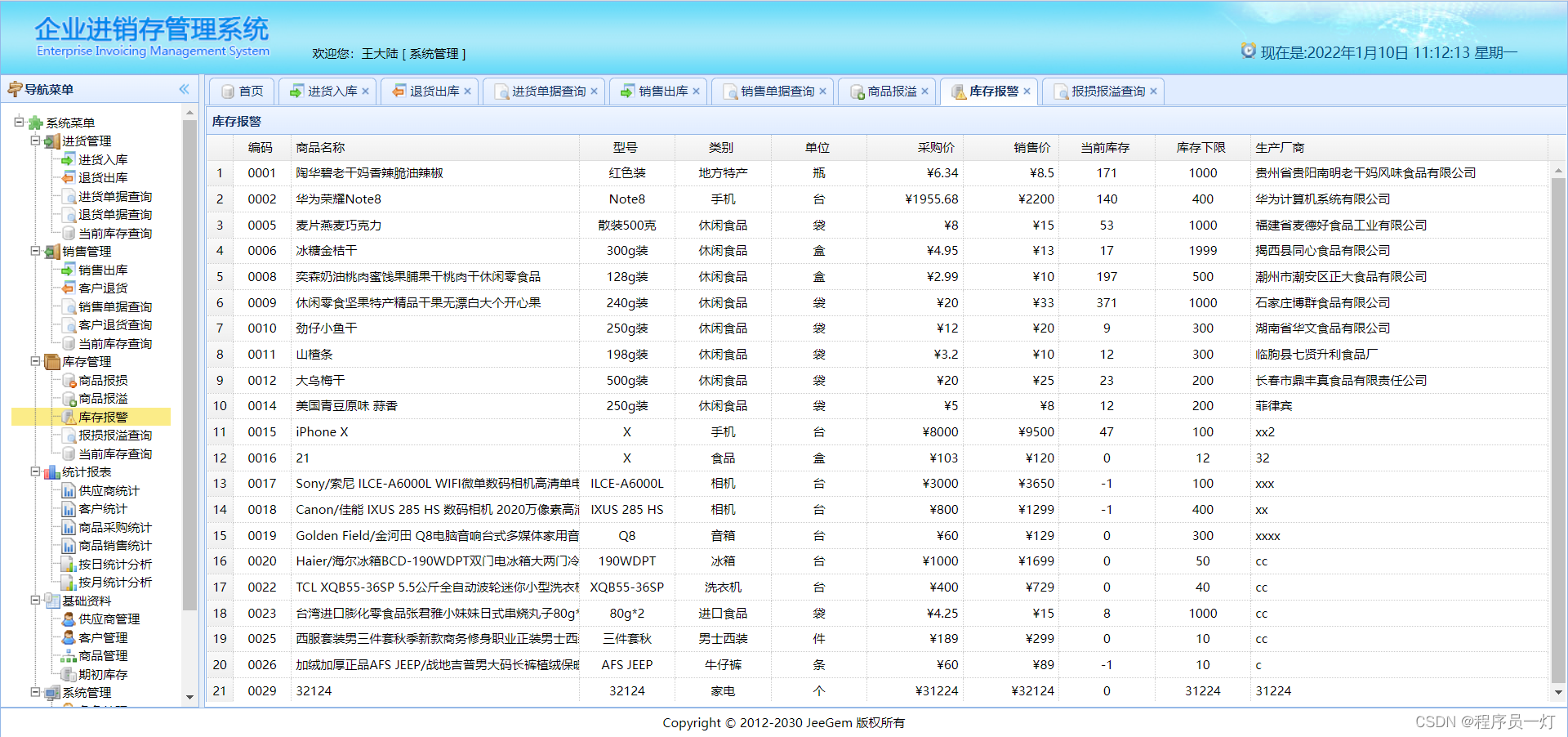Sort by the 采购价 column header

pos(915,147)
